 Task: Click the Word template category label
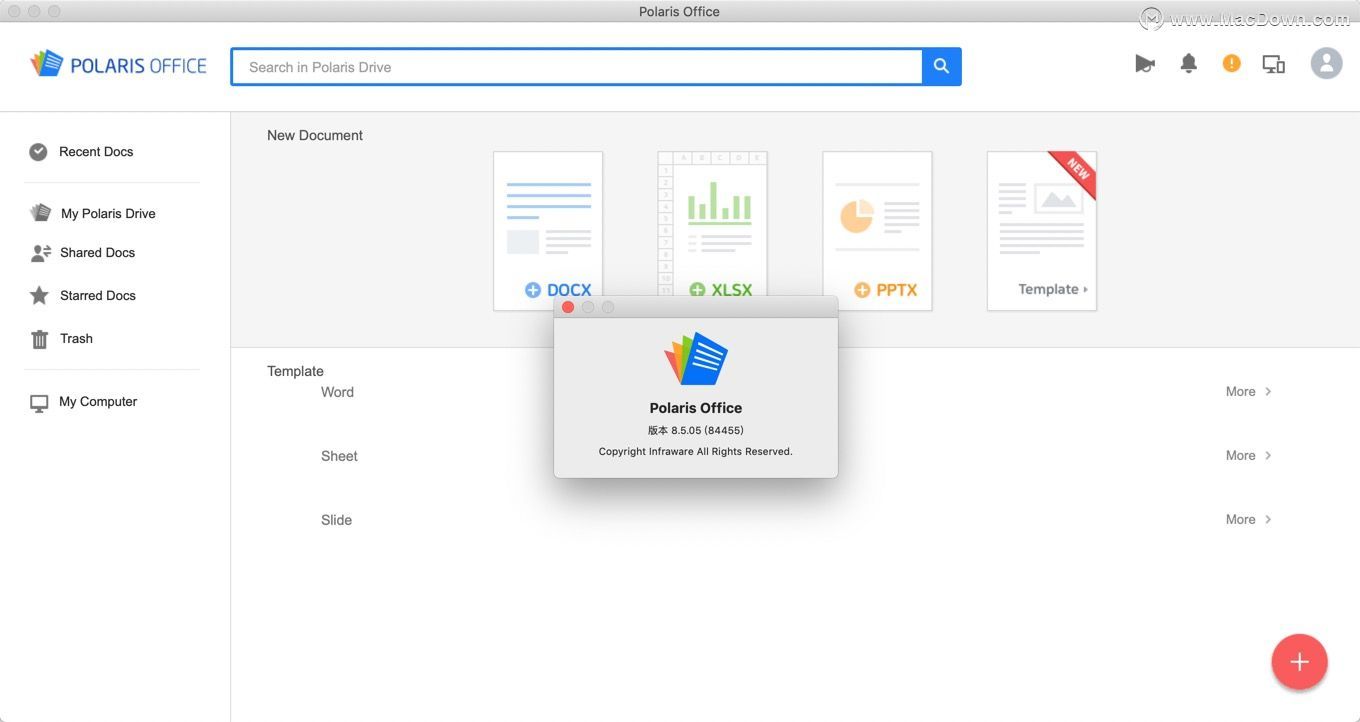pos(337,392)
